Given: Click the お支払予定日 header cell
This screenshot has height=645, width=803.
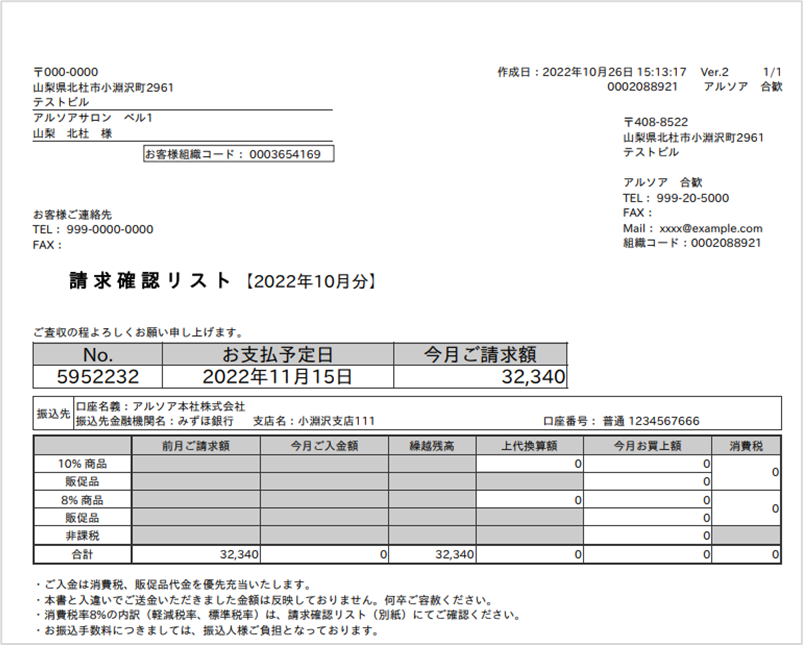Looking at the screenshot, I should click(x=277, y=355).
